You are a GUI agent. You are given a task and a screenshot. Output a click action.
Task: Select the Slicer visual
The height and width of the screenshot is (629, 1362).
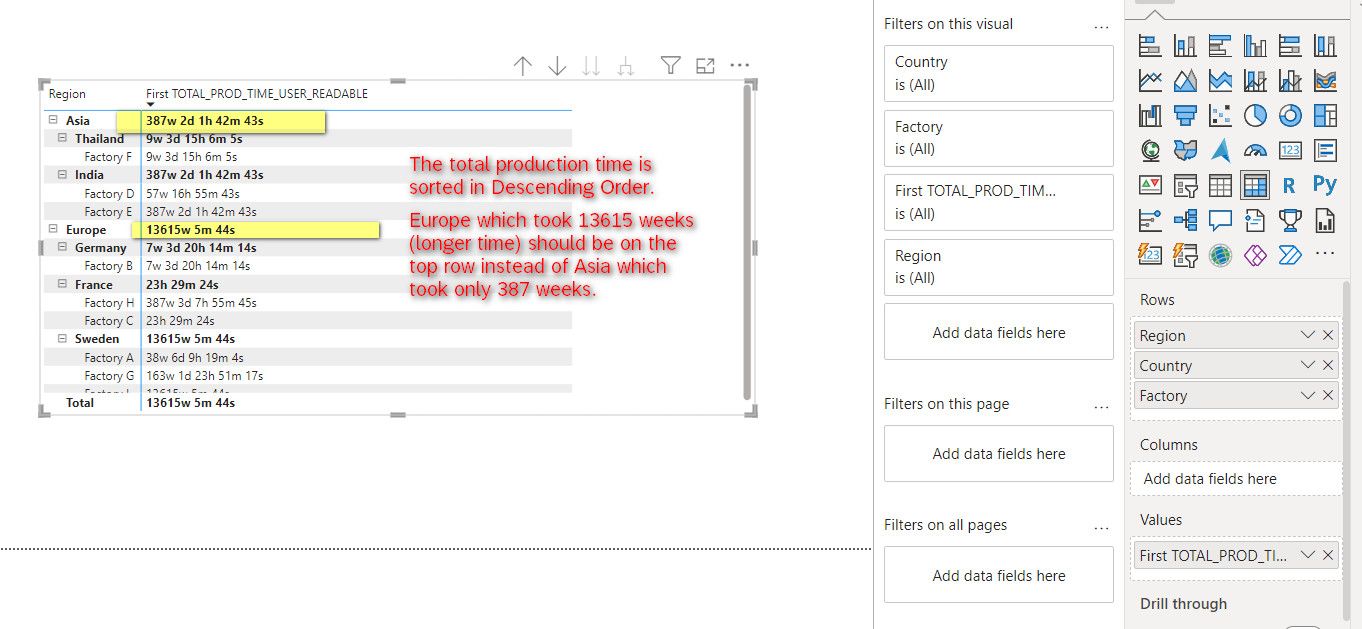(1185, 185)
